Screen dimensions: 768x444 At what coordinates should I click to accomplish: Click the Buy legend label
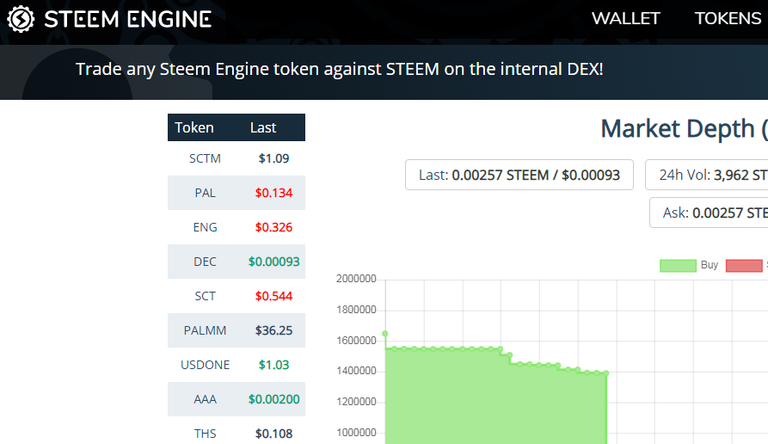pos(709,265)
